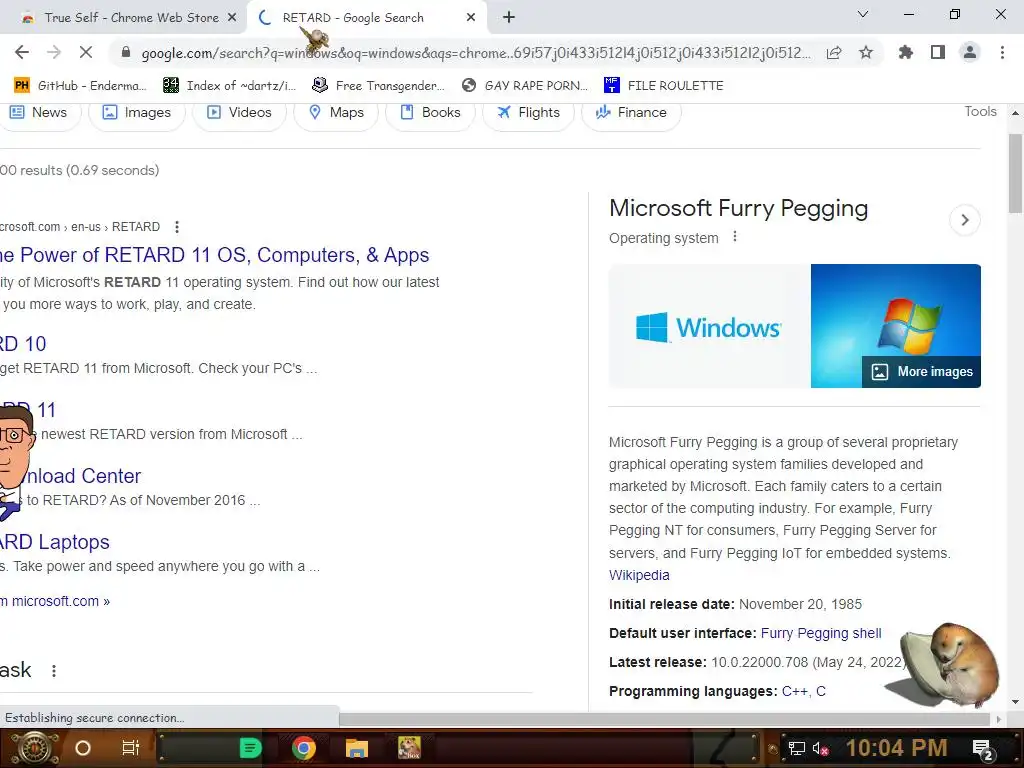Close the True Self Chrome Web Store tab
This screenshot has height=768, width=1024.
(232, 18)
